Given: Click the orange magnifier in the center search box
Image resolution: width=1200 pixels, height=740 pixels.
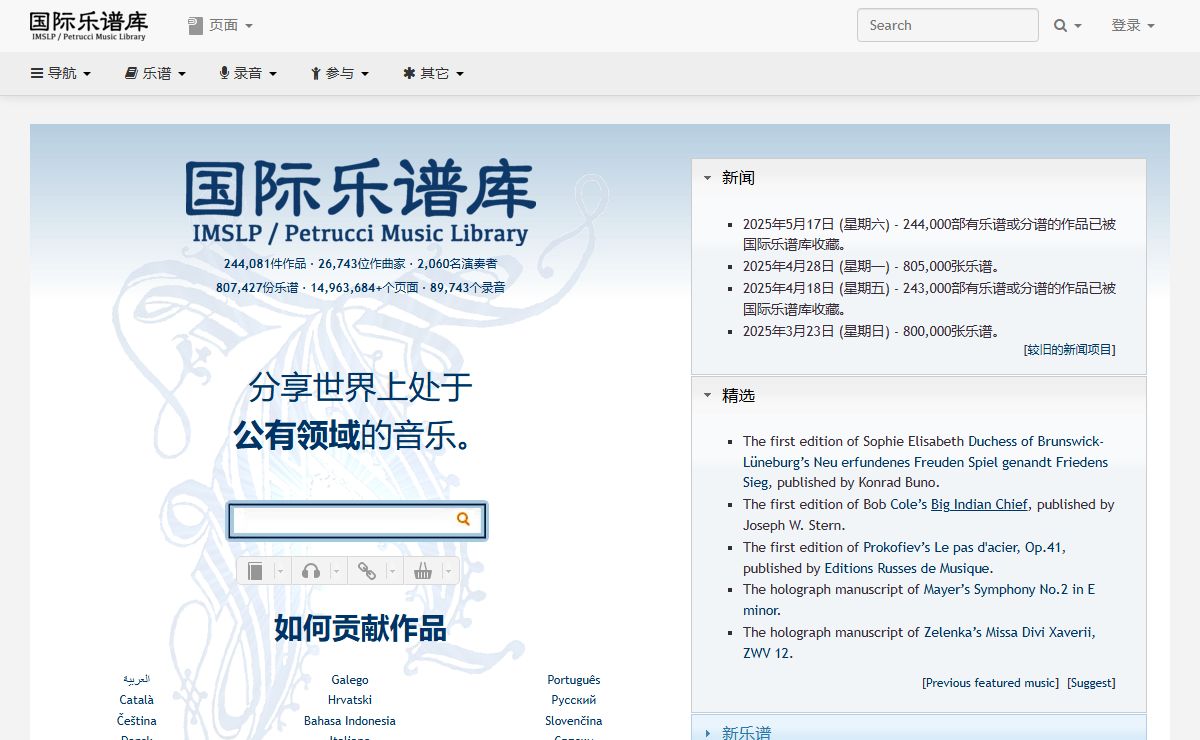Looking at the screenshot, I should [x=464, y=519].
